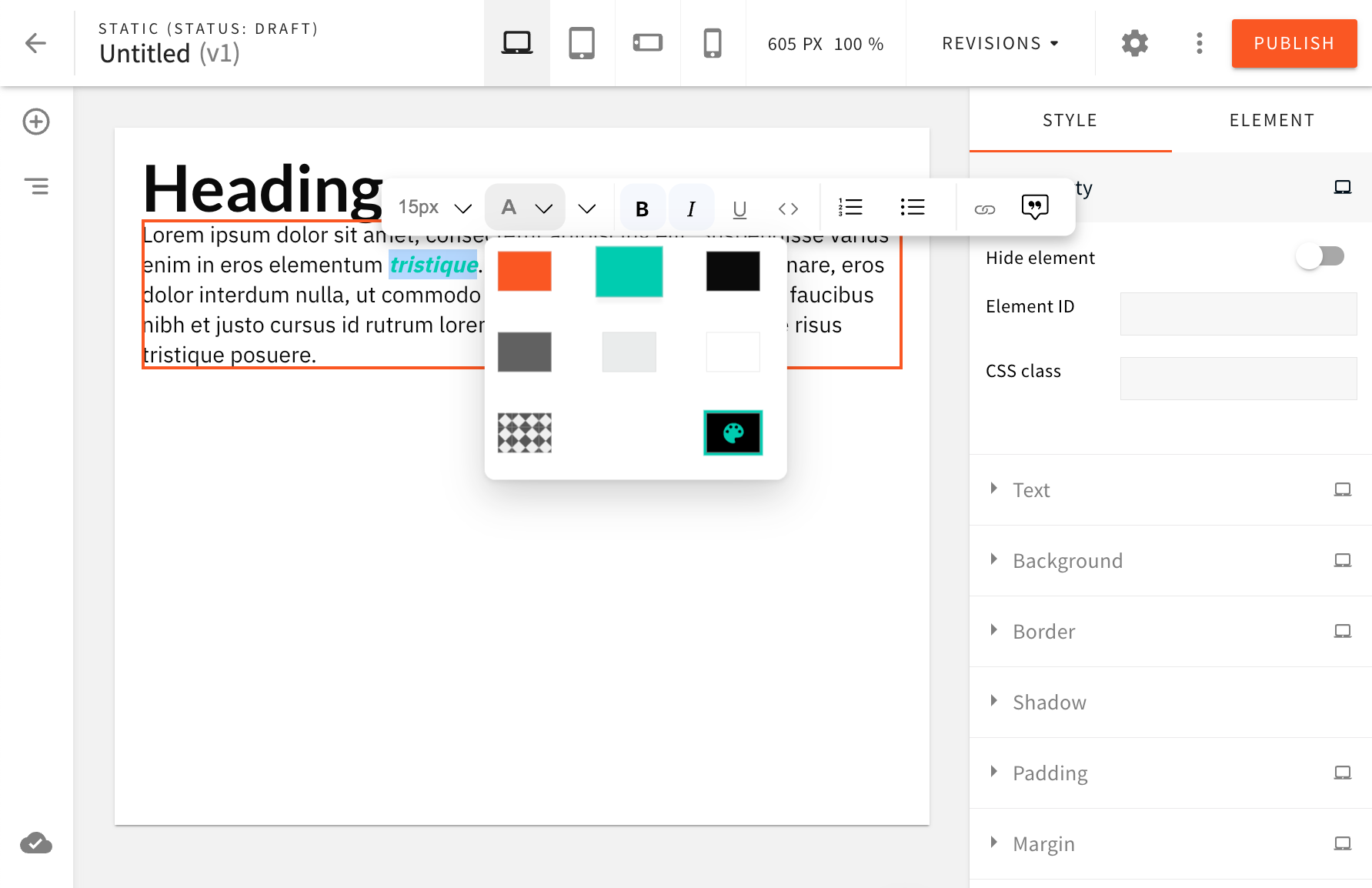This screenshot has width=1372, height=888.
Task: Switch to mobile phone preview
Action: (x=713, y=44)
